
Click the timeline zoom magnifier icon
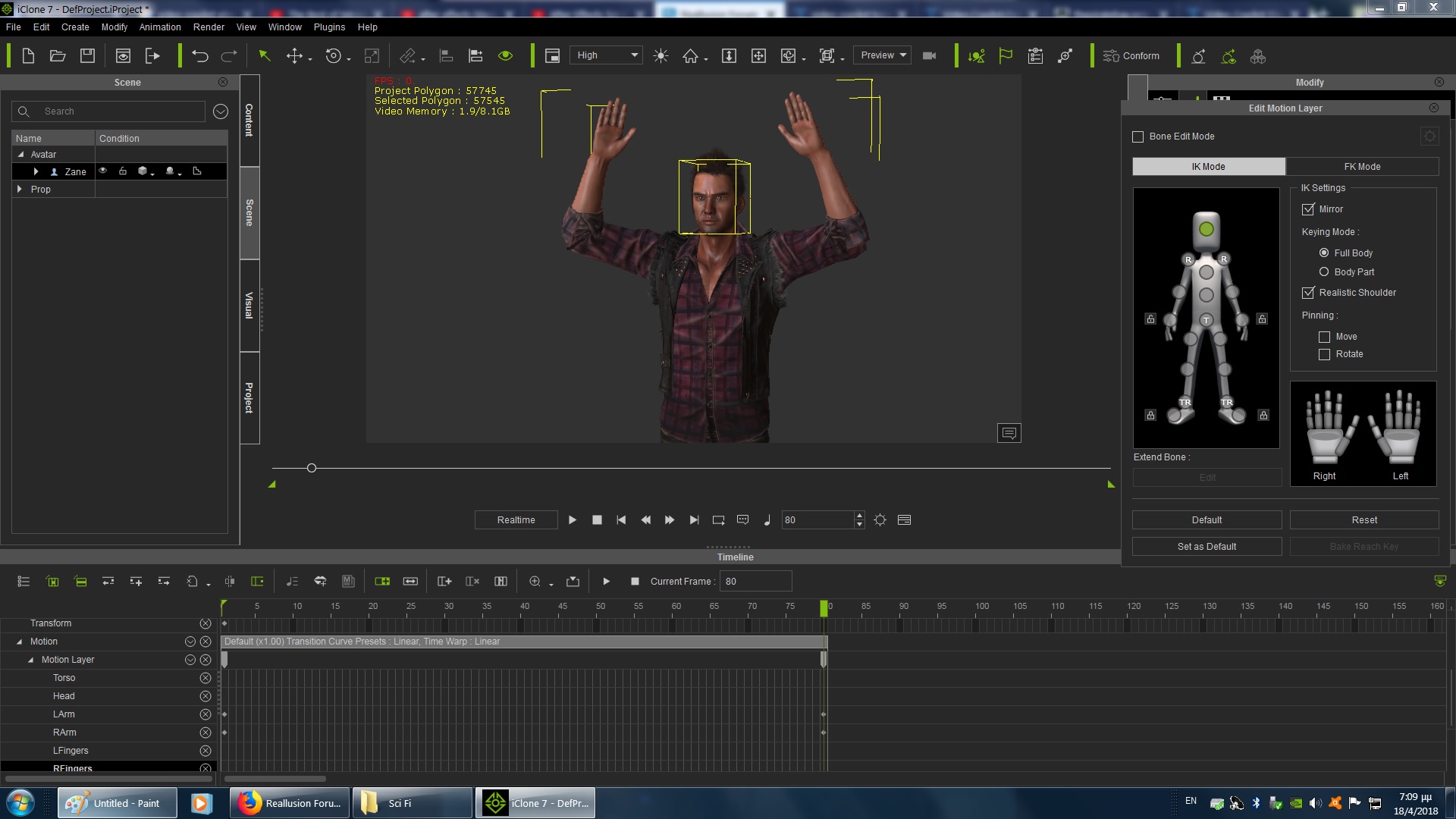pyautogui.click(x=535, y=582)
